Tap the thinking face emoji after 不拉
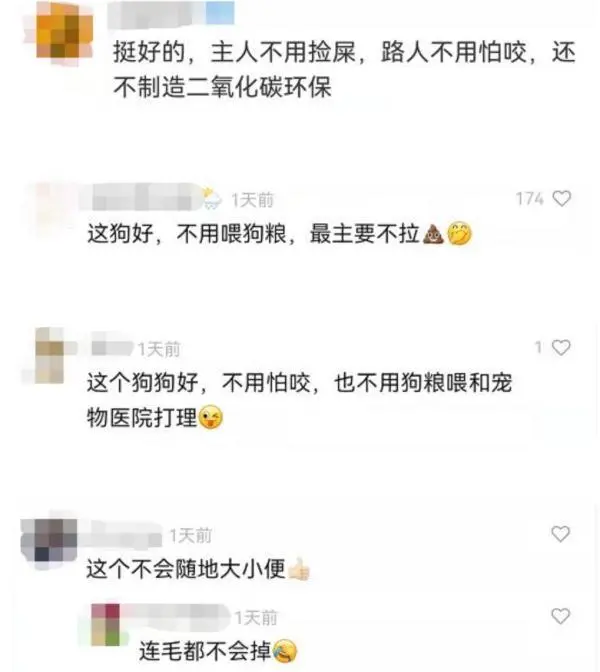The height and width of the screenshot is (672, 600). click(459, 234)
